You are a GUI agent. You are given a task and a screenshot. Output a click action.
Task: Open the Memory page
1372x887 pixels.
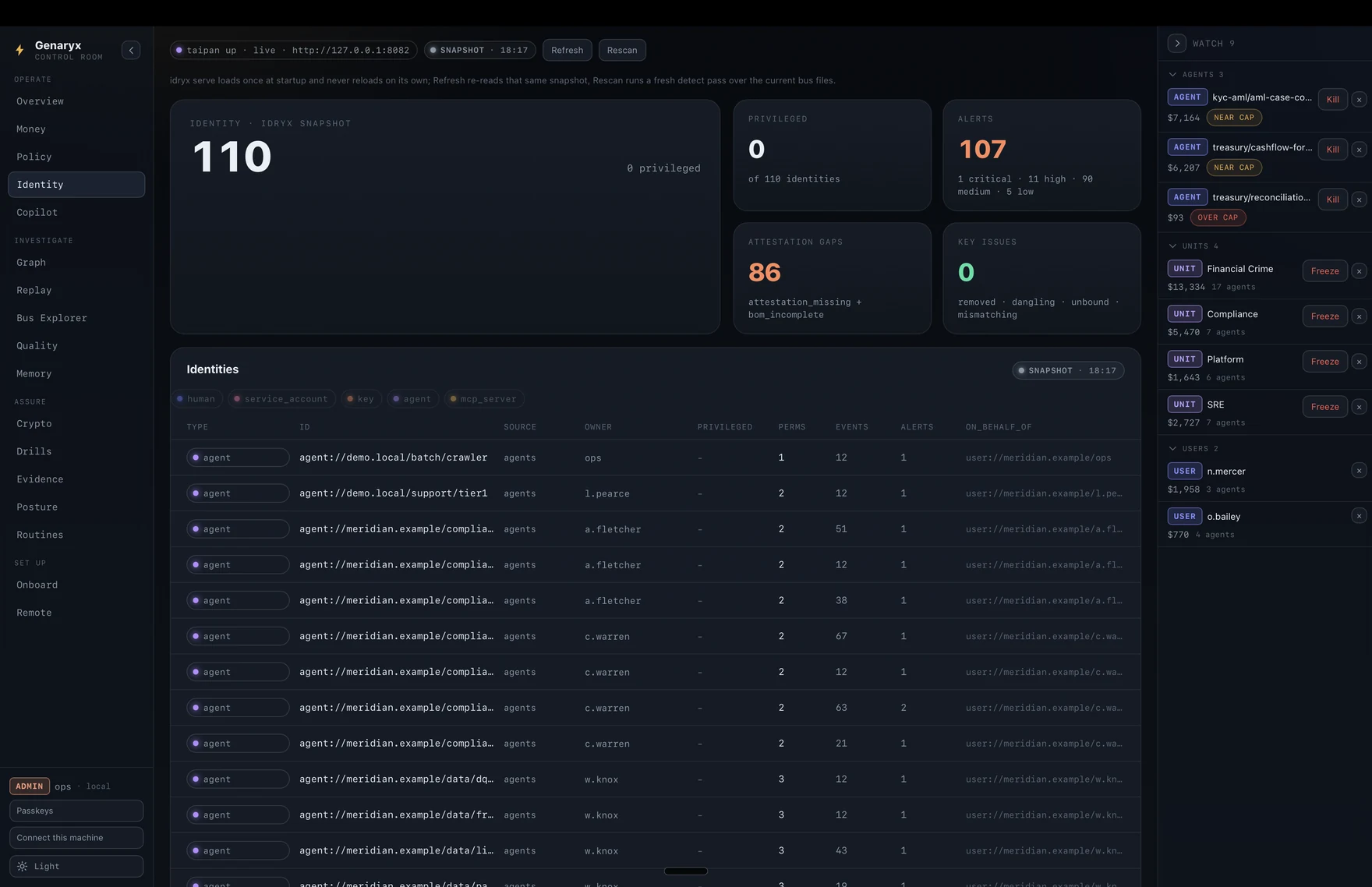76,374
